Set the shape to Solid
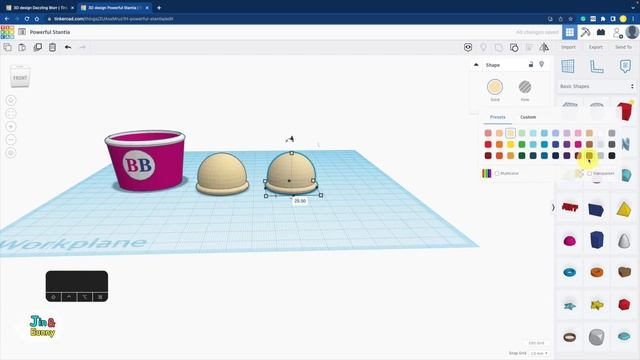640x360 pixels. click(x=495, y=87)
